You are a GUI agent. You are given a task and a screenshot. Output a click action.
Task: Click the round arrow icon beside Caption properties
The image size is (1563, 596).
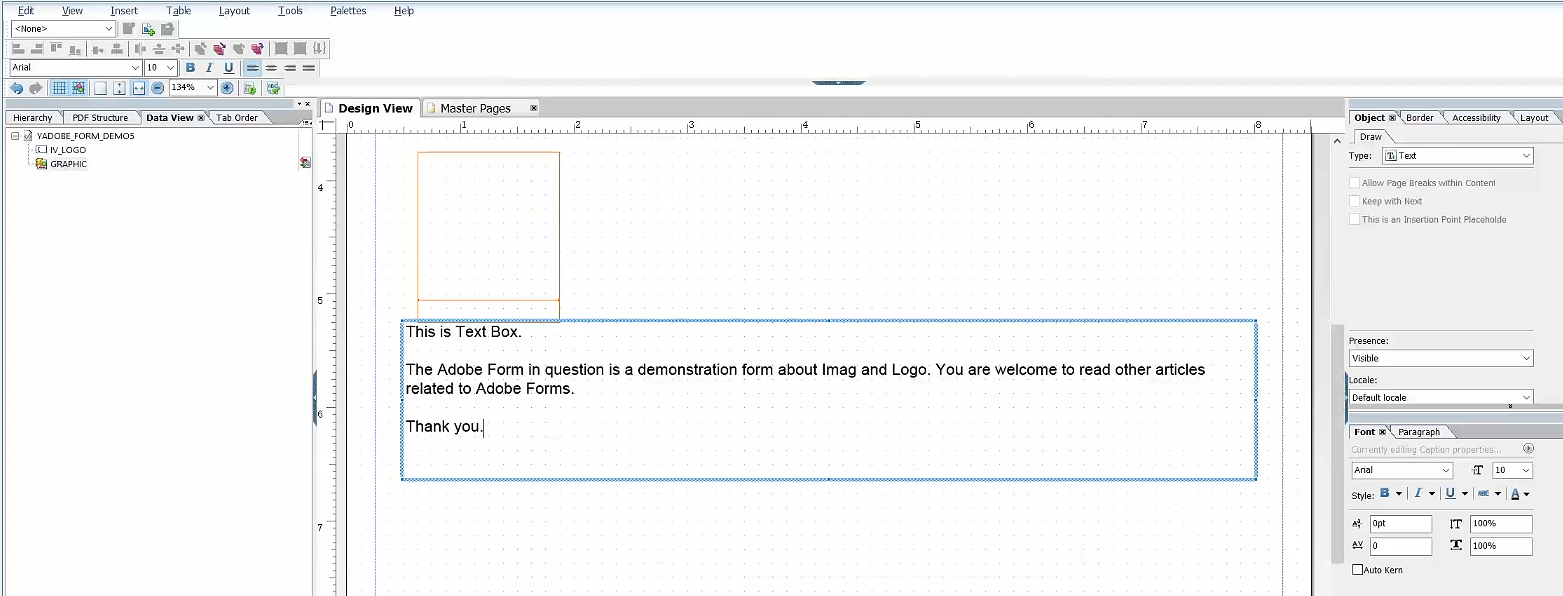point(1527,450)
